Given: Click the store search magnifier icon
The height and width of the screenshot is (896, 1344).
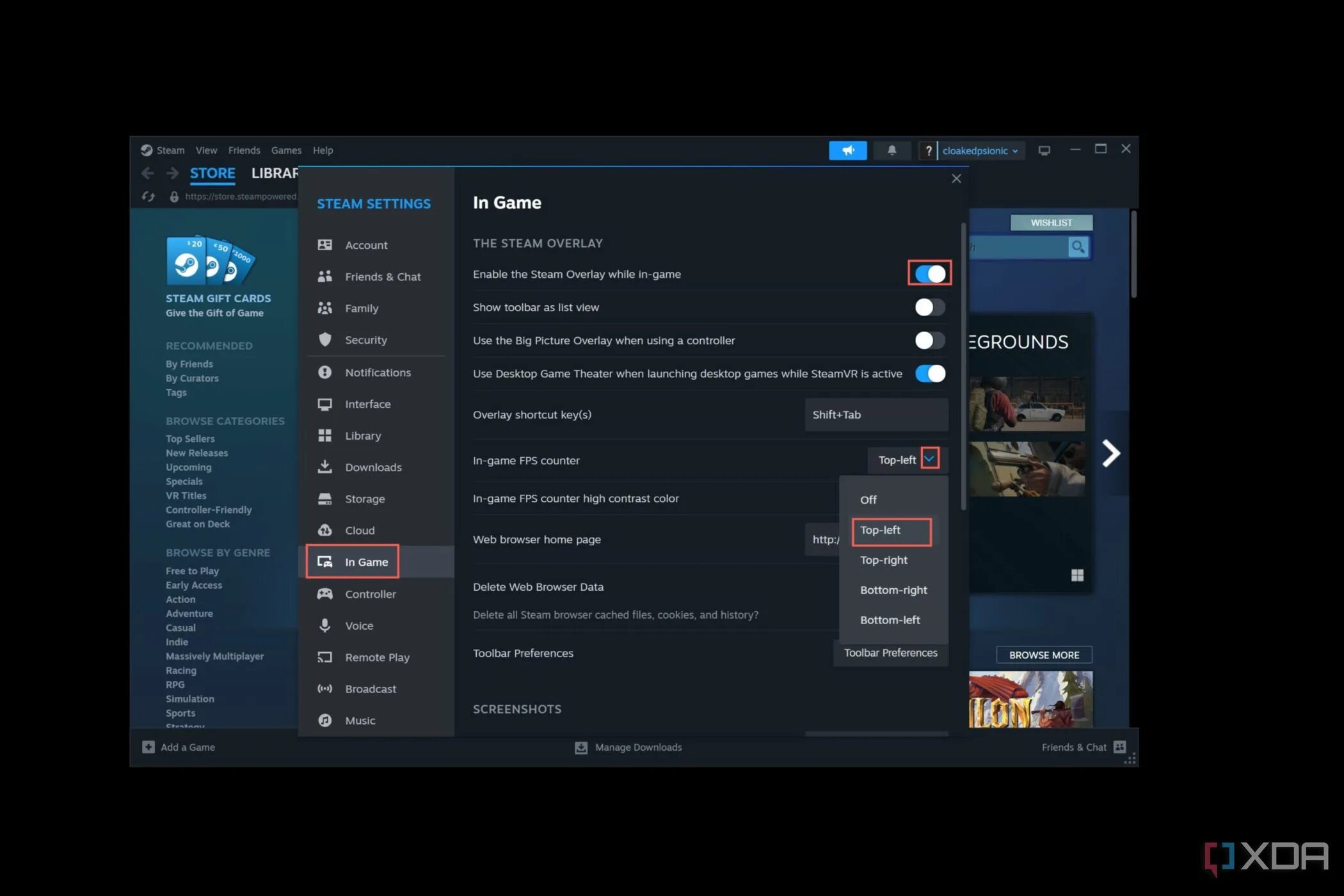Looking at the screenshot, I should click(1078, 247).
